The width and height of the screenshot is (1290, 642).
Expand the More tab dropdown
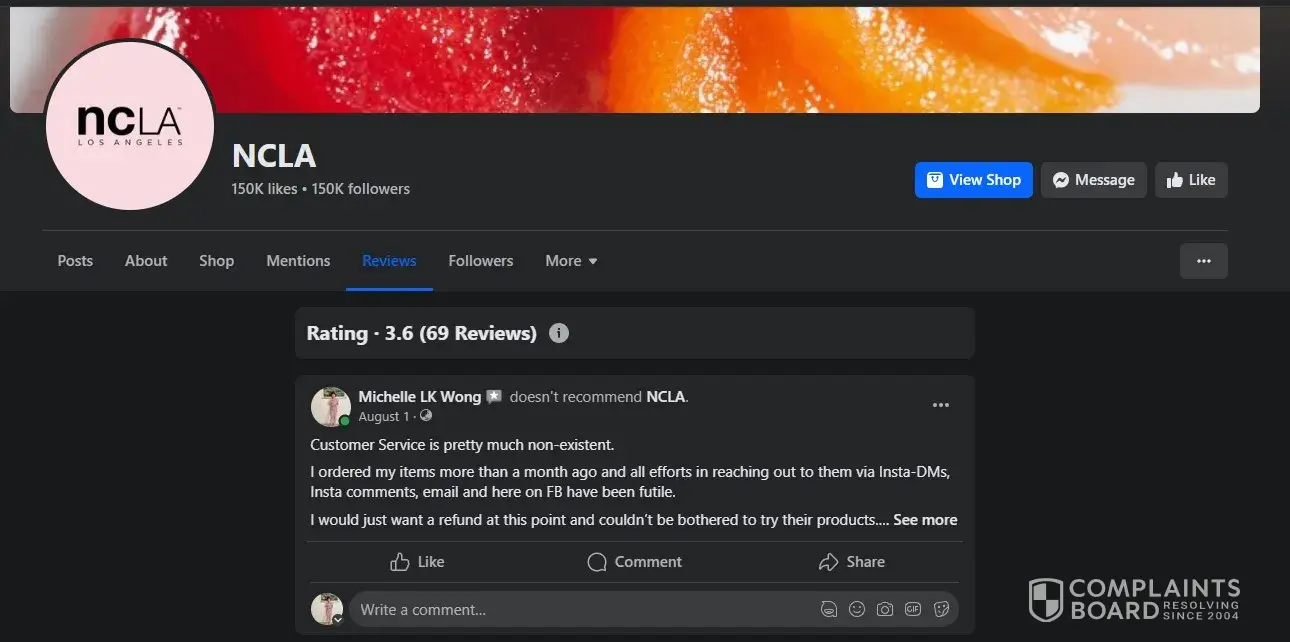point(571,261)
